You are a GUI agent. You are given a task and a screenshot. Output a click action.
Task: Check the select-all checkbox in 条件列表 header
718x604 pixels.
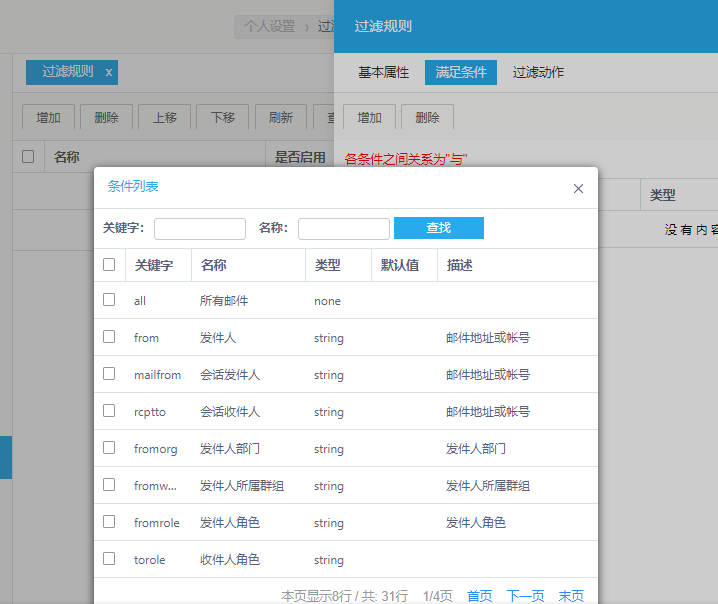click(109, 265)
